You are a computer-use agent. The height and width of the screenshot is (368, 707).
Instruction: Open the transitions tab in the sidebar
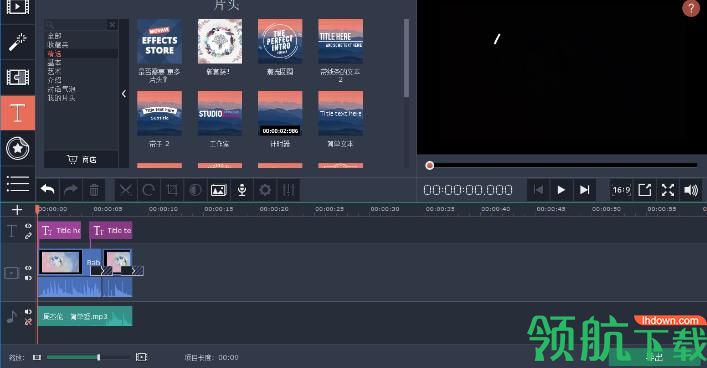click(18, 77)
